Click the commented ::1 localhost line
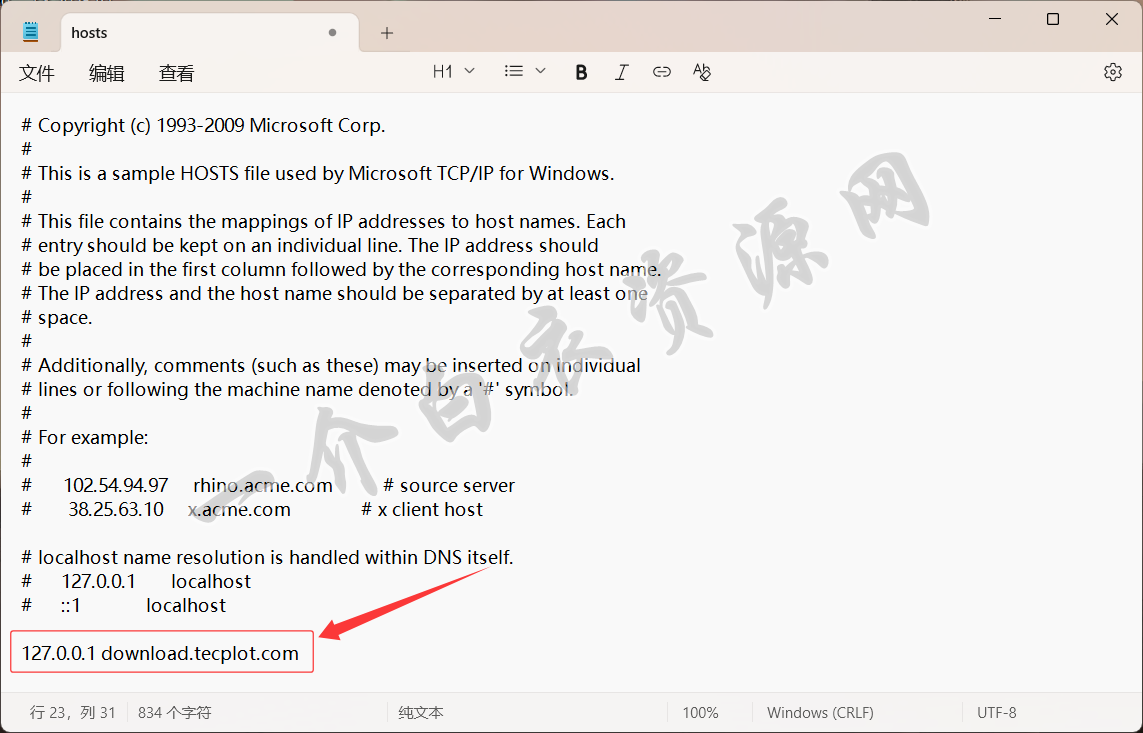This screenshot has width=1143, height=733. 124,605
